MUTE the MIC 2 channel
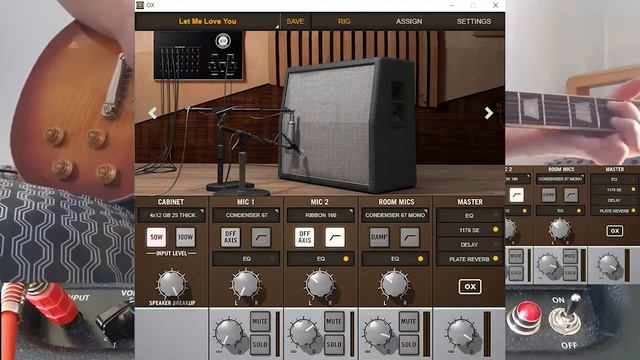This screenshot has height=360, width=640. (334, 321)
